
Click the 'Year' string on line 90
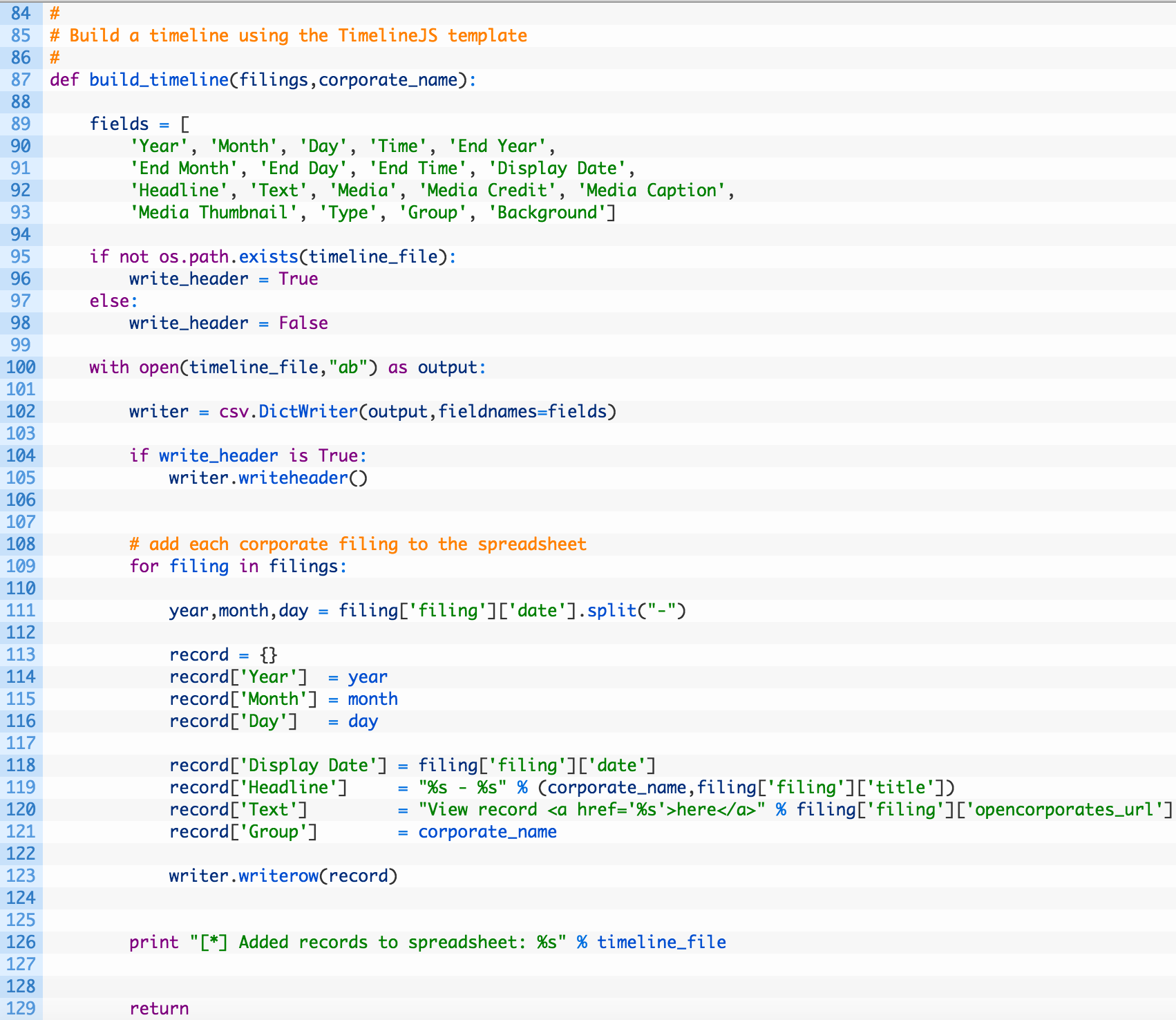159,147
